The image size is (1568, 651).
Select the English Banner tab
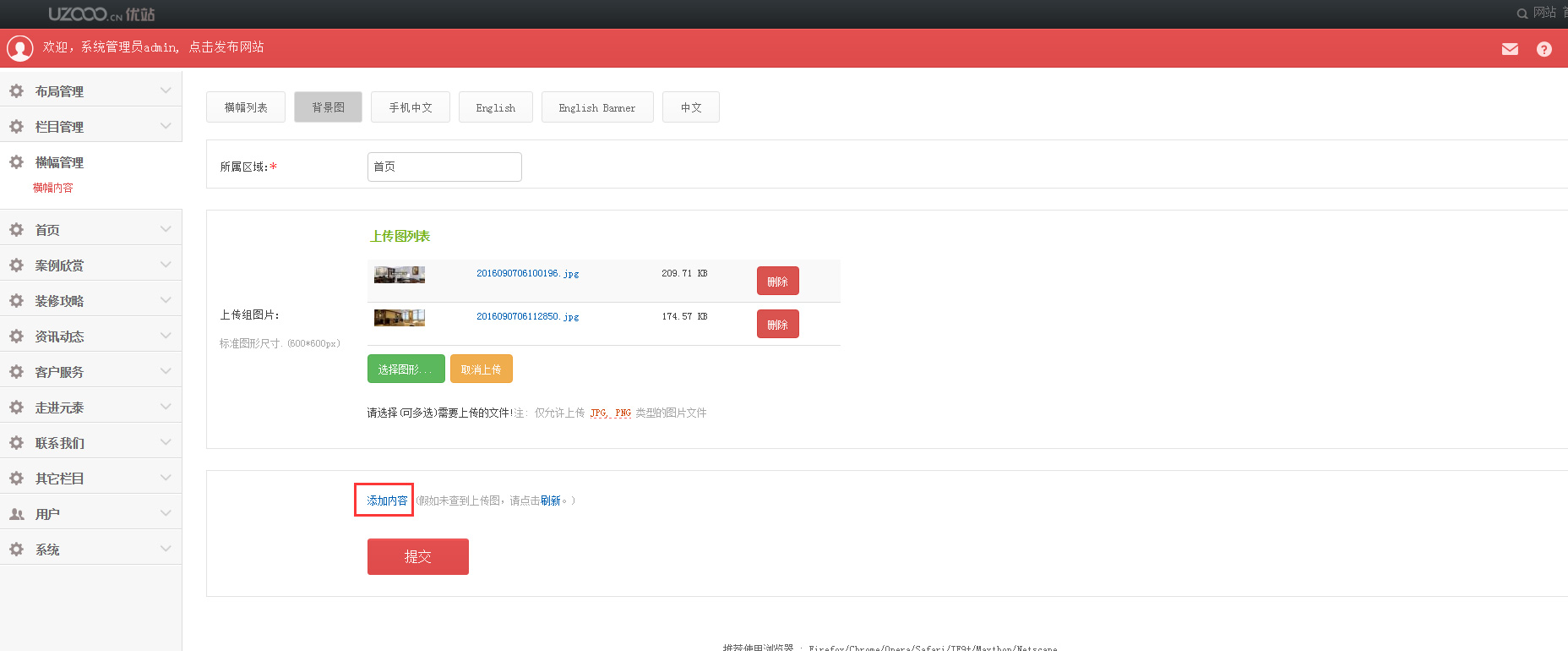coord(596,107)
